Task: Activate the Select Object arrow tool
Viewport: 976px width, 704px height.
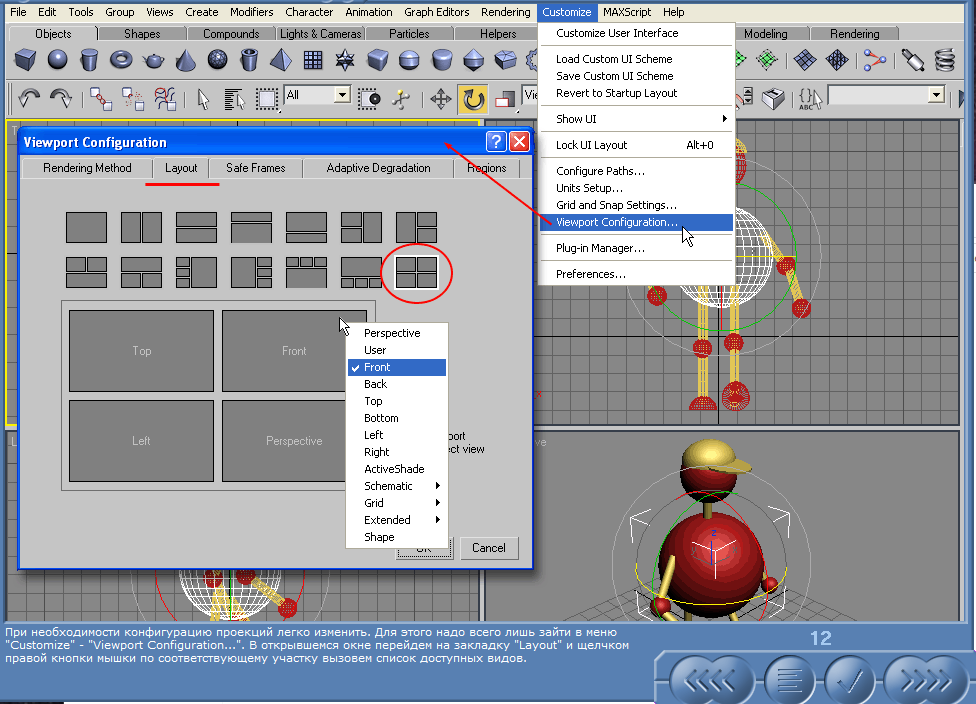Action: [203, 98]
